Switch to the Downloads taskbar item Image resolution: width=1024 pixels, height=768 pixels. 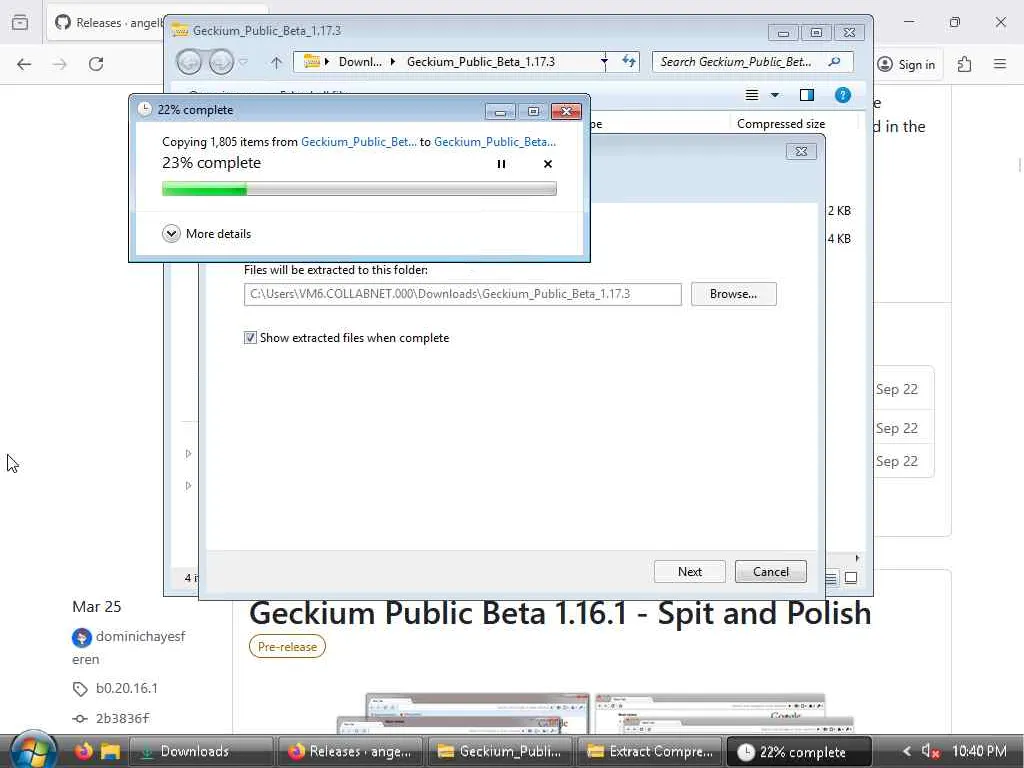[x=200, y=751]
